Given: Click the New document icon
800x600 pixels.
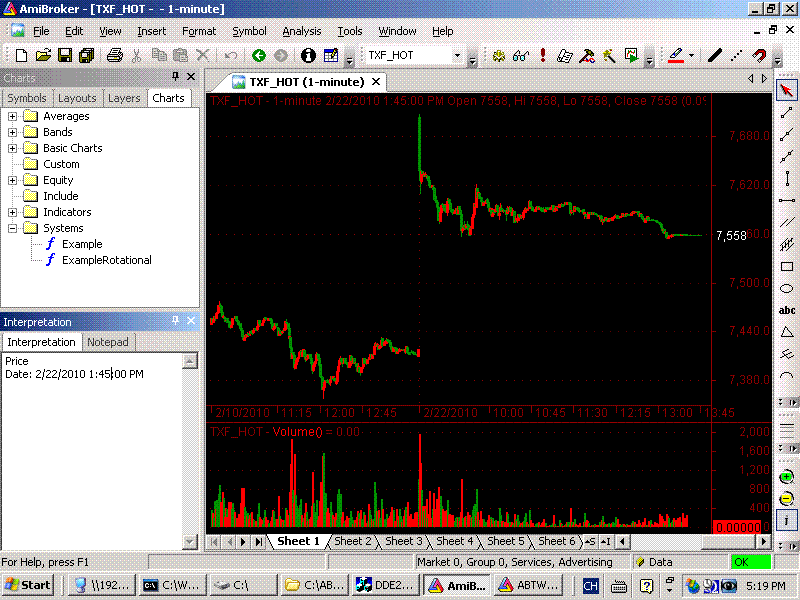Looking at the screenshot, I should 21,55.
